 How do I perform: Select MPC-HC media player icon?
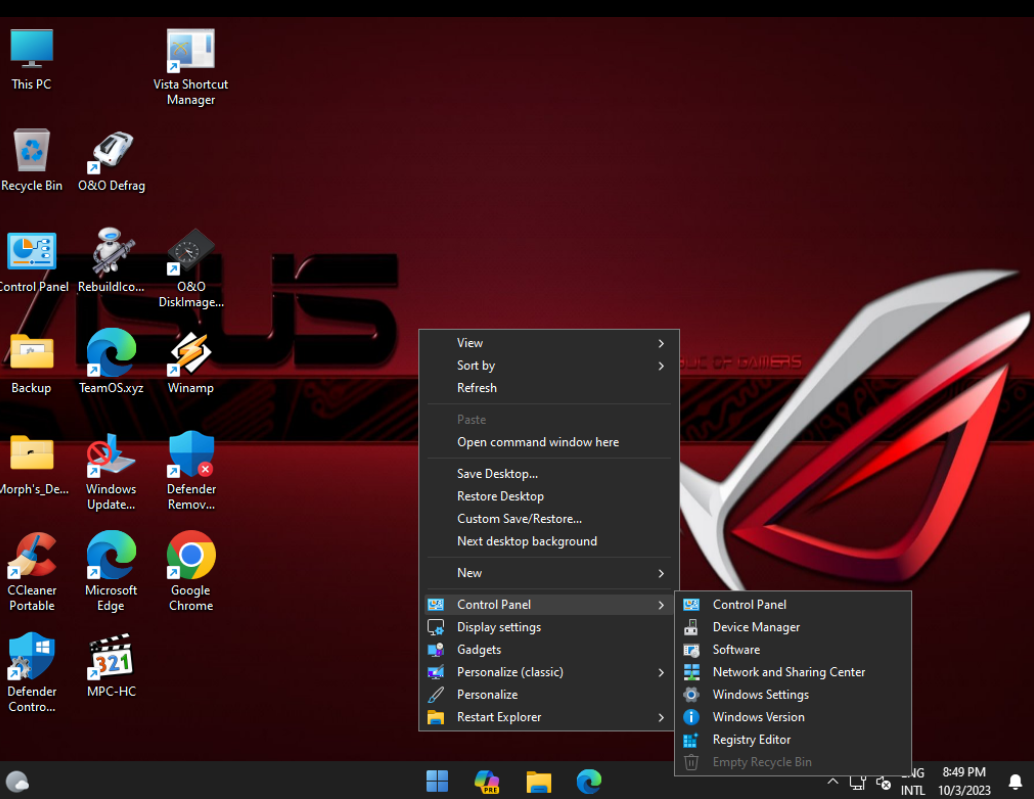(111, 666)
